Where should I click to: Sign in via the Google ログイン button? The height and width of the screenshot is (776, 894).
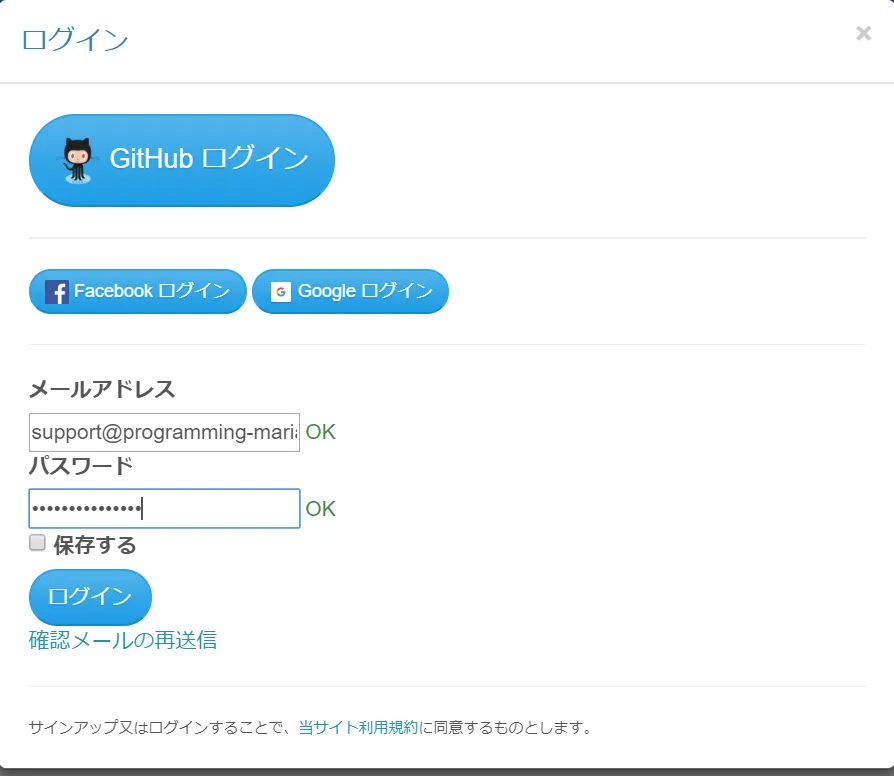350,291
